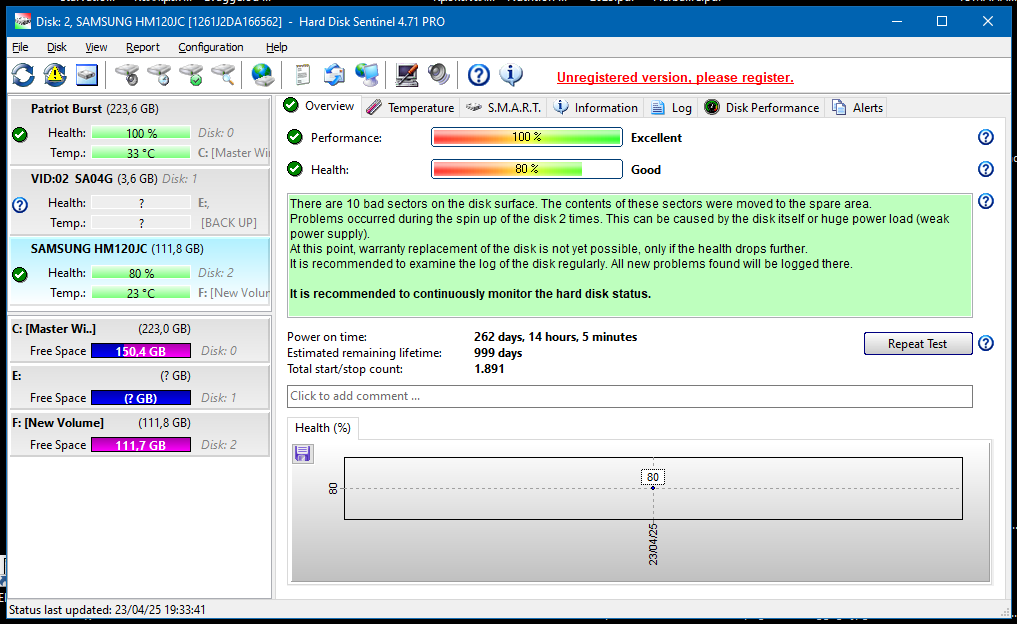This screenshot has height=624, width=1017.
Task: Click SAMSUNG HM120JC 23 °C temperature bar
Action: (x=141, y=293)
